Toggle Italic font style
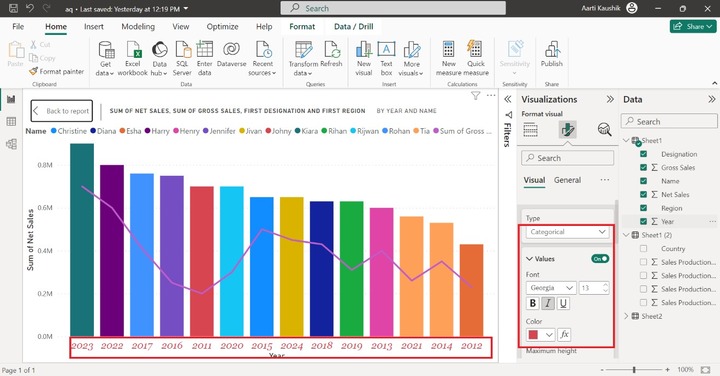Viewport: 720px width, 376px height. click(x=548, y=303)
